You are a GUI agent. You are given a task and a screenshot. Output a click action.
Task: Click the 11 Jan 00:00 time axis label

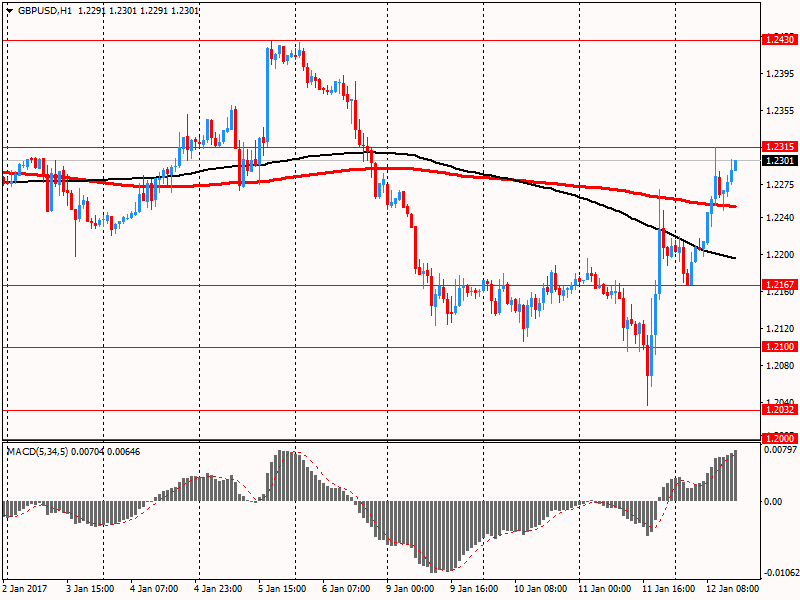605,589
